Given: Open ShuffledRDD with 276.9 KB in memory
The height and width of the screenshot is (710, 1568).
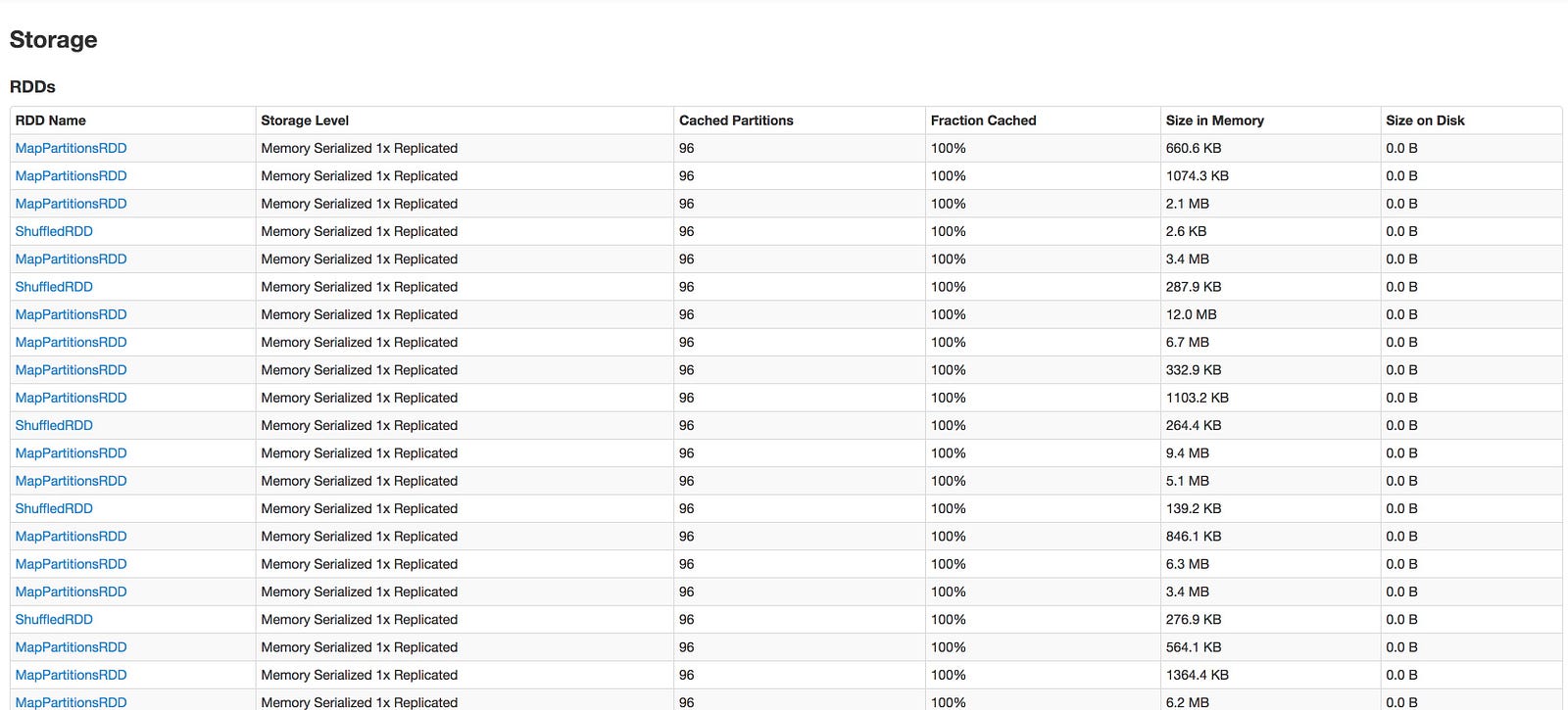Looking at the screenshot, I should point(54,619).
